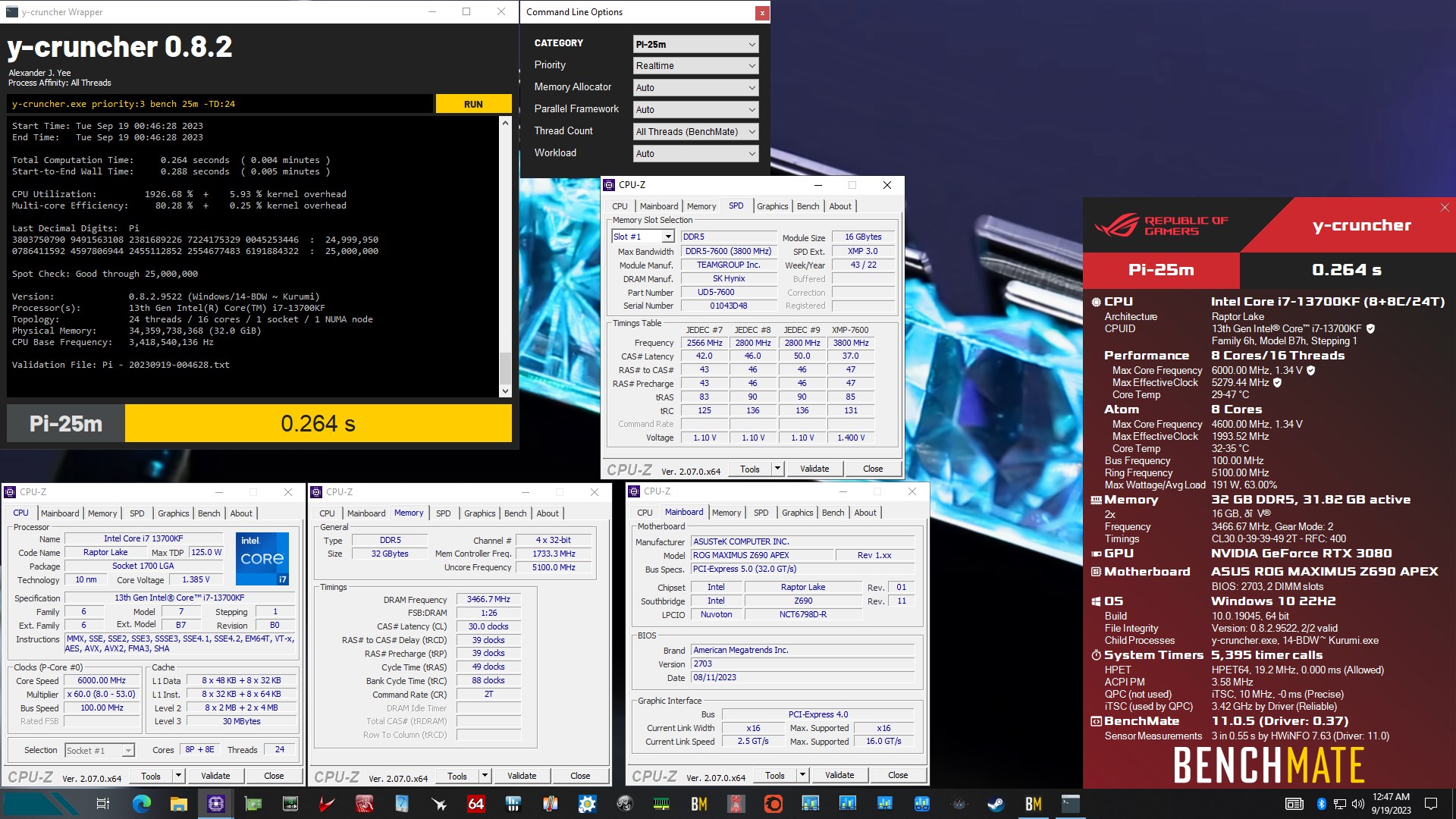This screenshot has height=819, width=1456.
Task: Click the console scrollbar up arrow
Action: 505,122
